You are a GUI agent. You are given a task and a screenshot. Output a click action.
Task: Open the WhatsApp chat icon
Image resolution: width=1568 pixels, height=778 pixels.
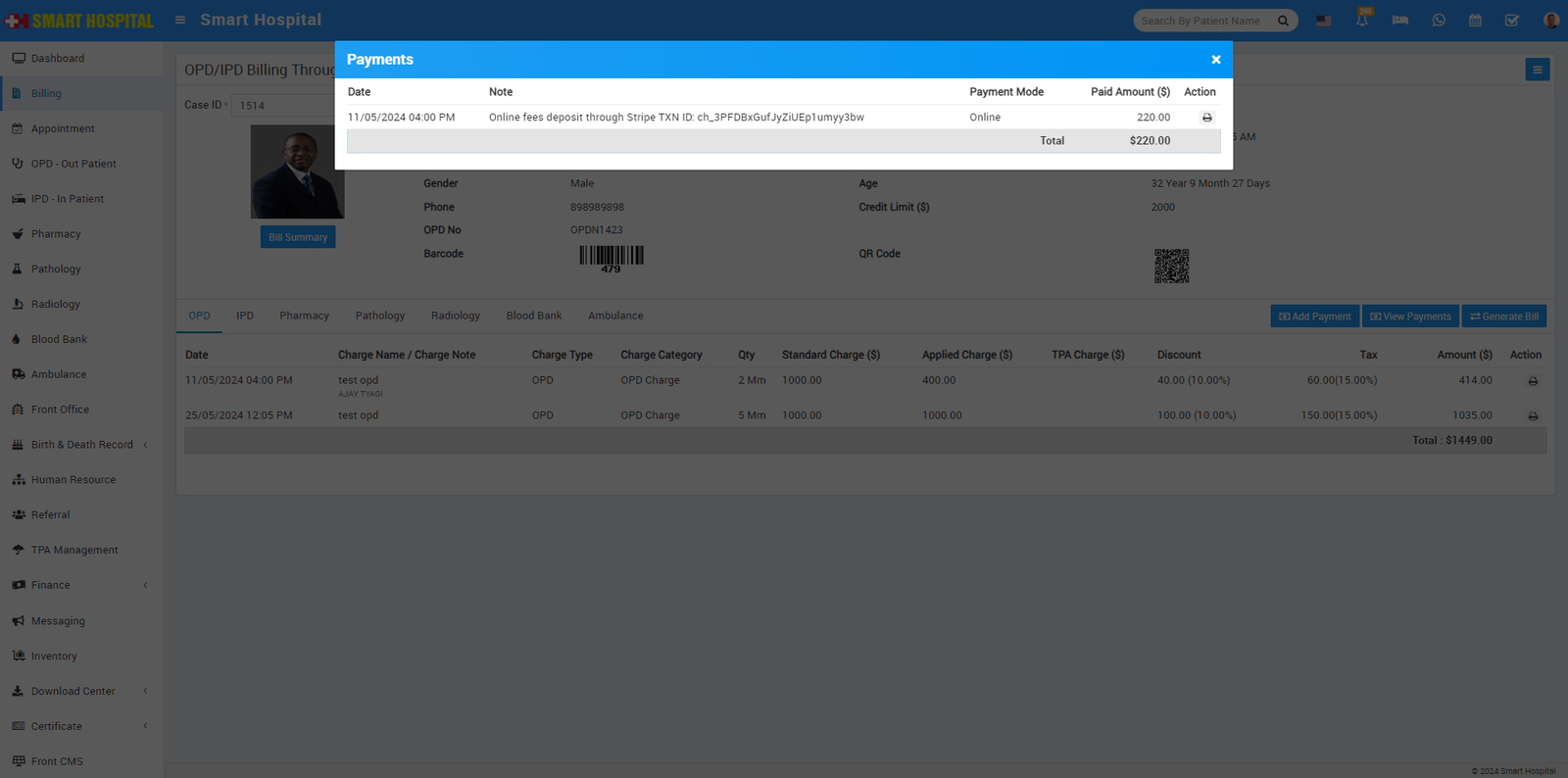pos(1439,21)
